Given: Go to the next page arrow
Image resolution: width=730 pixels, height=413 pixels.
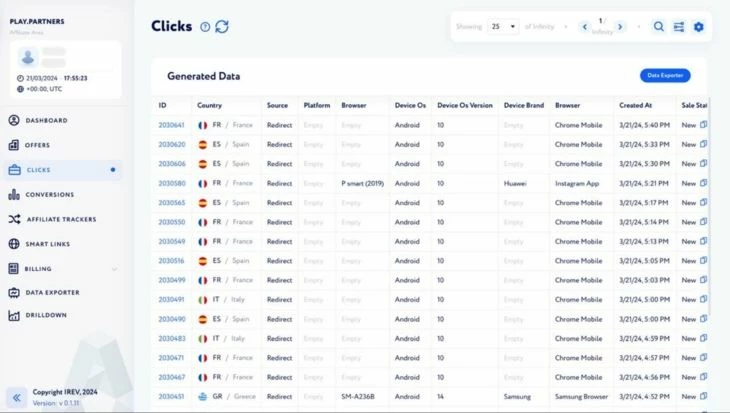Looking at the screenshot, I should click(x=620, y=27).
